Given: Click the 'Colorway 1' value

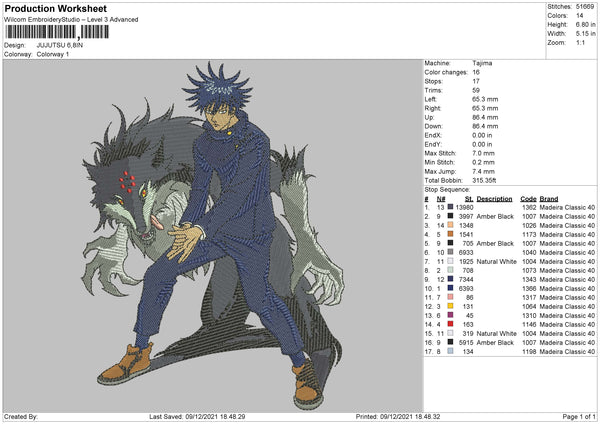Looking at the screenshot, I should pos(53,54).
